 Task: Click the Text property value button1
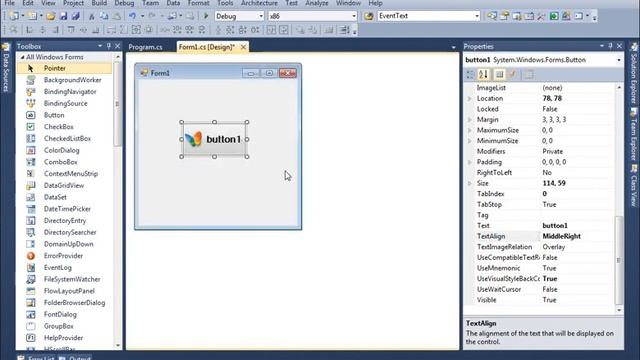point(555,226)
